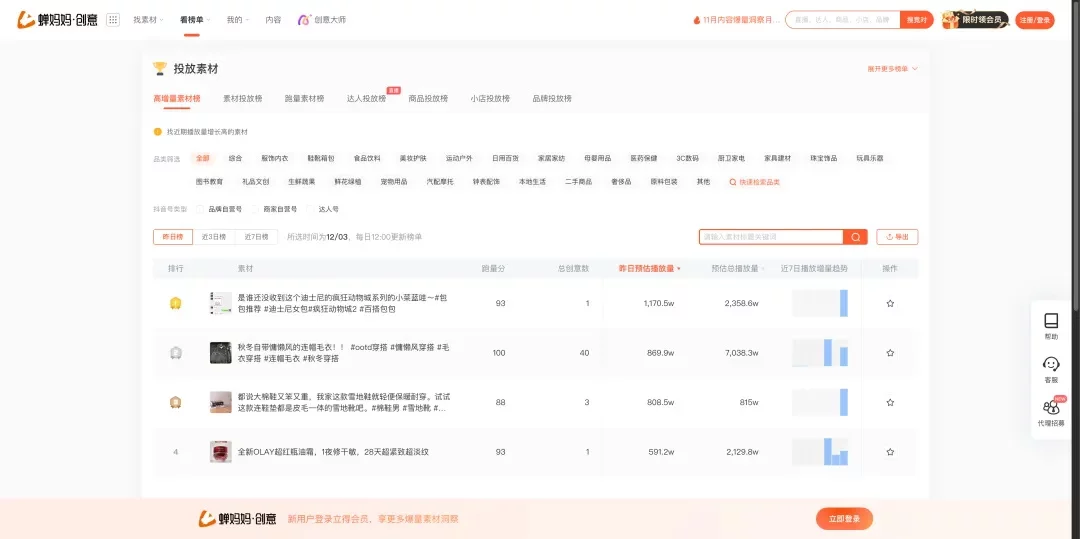Switch to the 高增量素材榜 tab

pos(176,98)
